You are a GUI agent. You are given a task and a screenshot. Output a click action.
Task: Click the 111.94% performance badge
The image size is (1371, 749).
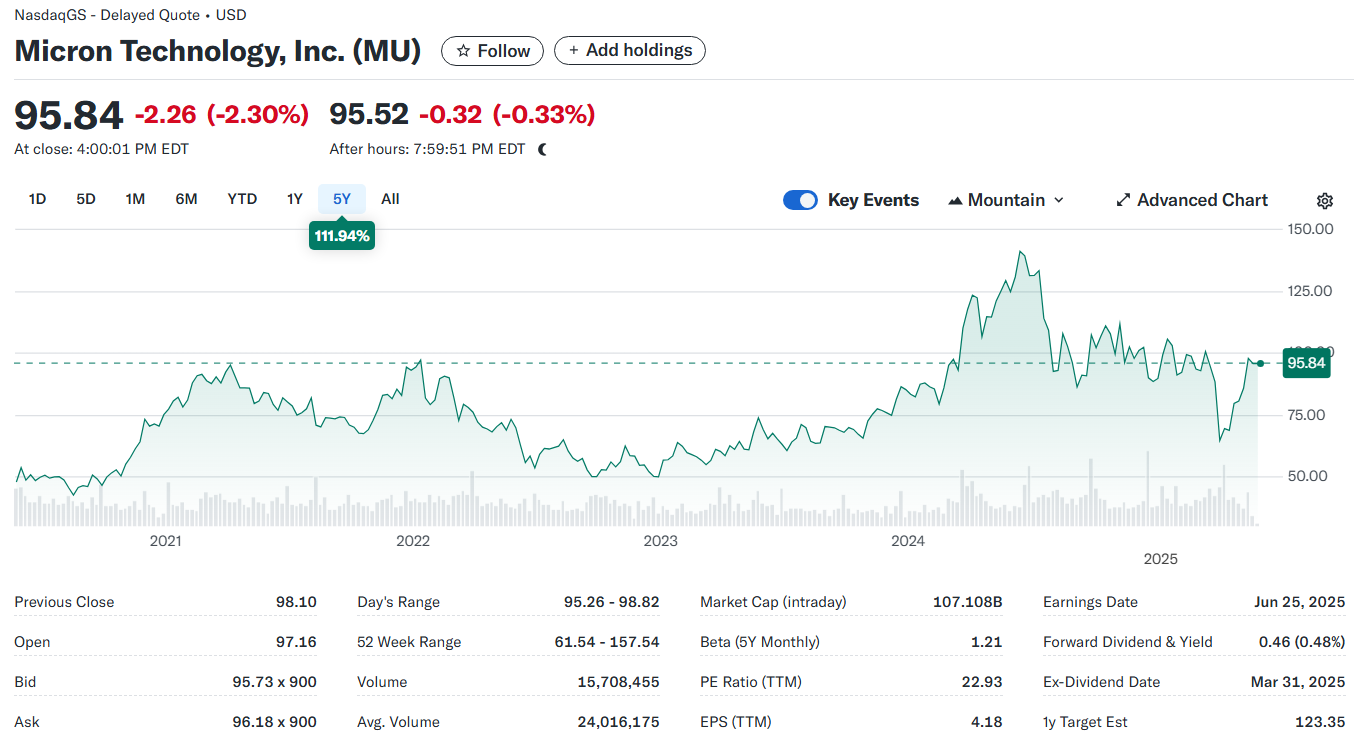342,236
